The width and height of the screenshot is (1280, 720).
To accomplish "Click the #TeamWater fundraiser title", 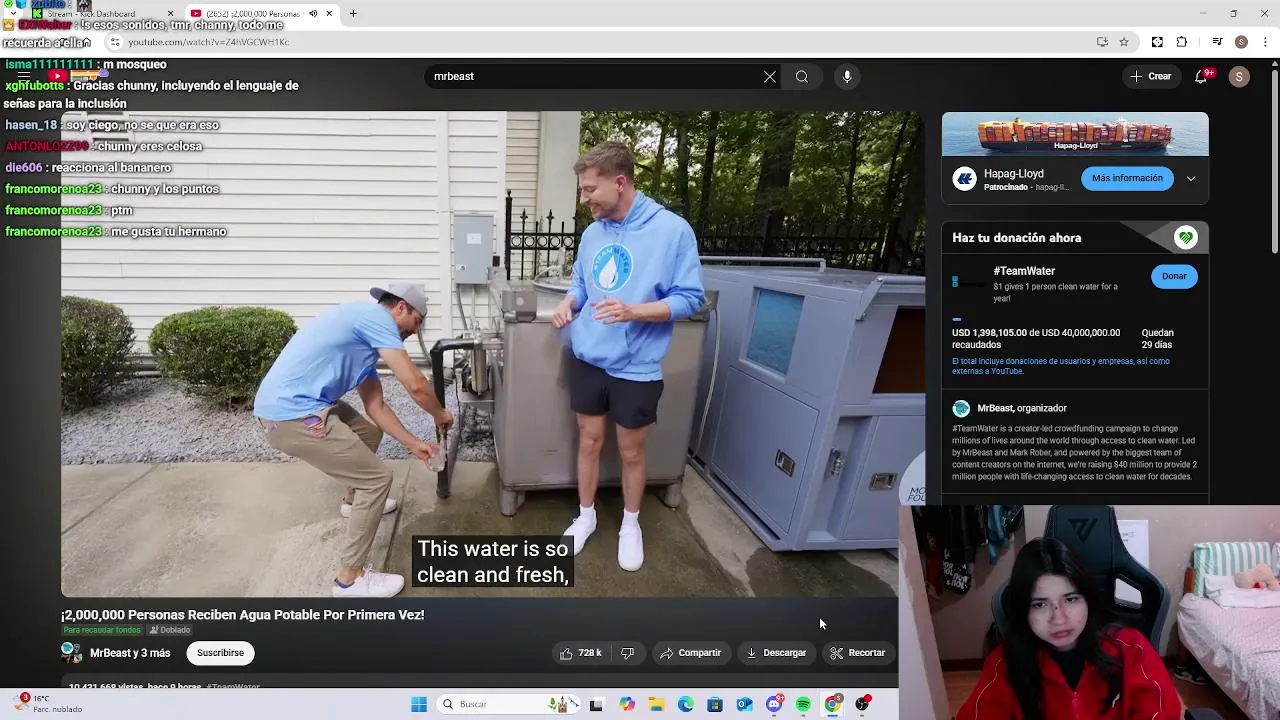I will [x=1024, y=271].
